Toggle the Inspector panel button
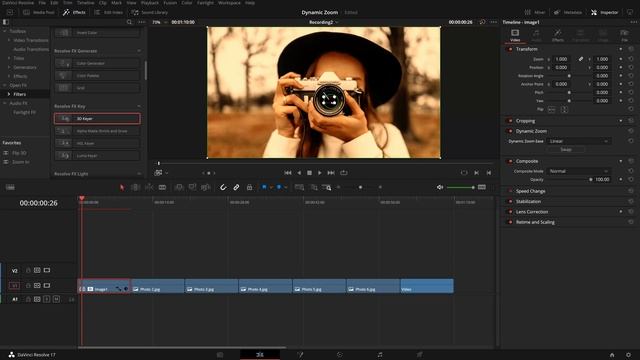 [604, 13]
